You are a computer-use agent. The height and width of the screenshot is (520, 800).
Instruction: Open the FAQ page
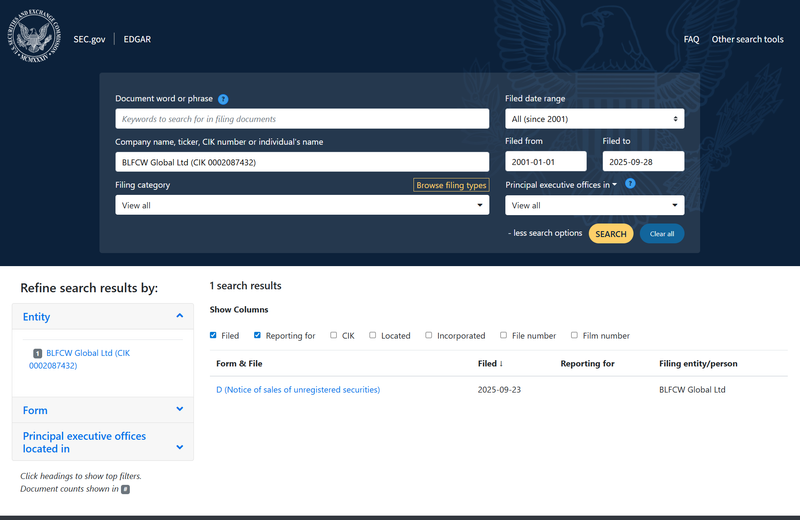coord(691,39)
